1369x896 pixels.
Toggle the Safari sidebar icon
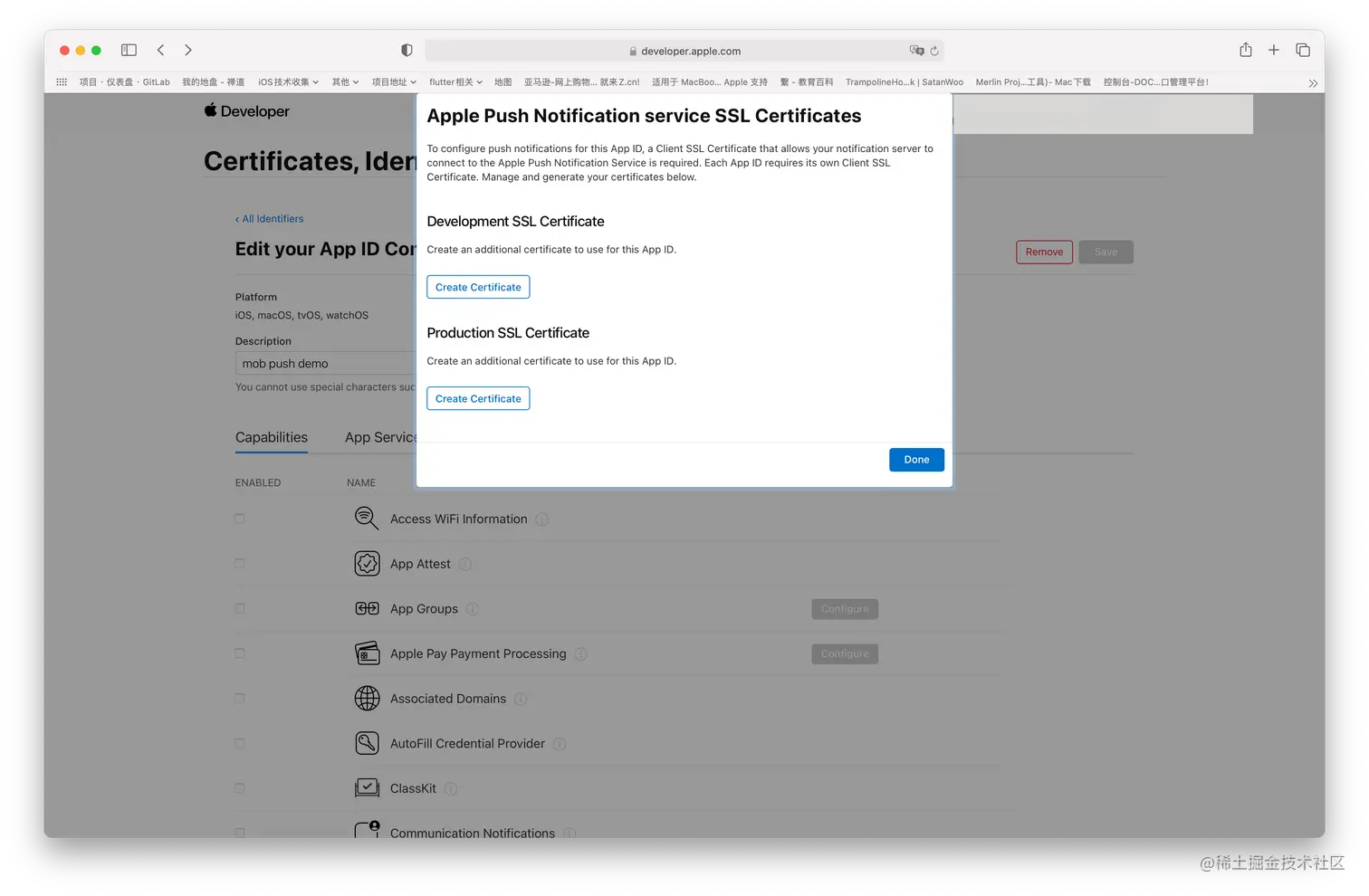coord(129,50)
